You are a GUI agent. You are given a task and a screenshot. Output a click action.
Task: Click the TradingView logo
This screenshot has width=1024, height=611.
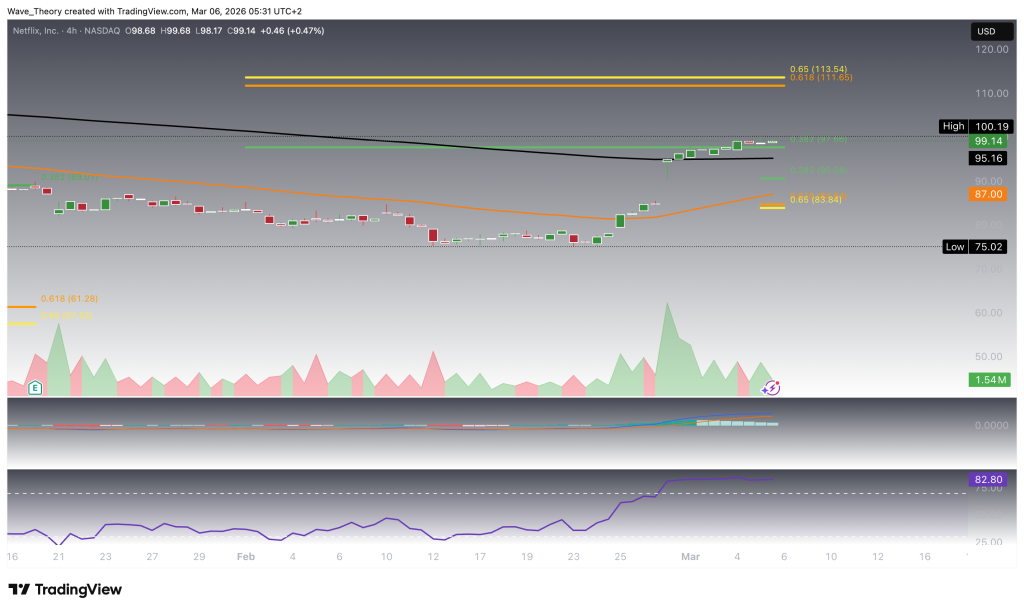tap(65, 589)
